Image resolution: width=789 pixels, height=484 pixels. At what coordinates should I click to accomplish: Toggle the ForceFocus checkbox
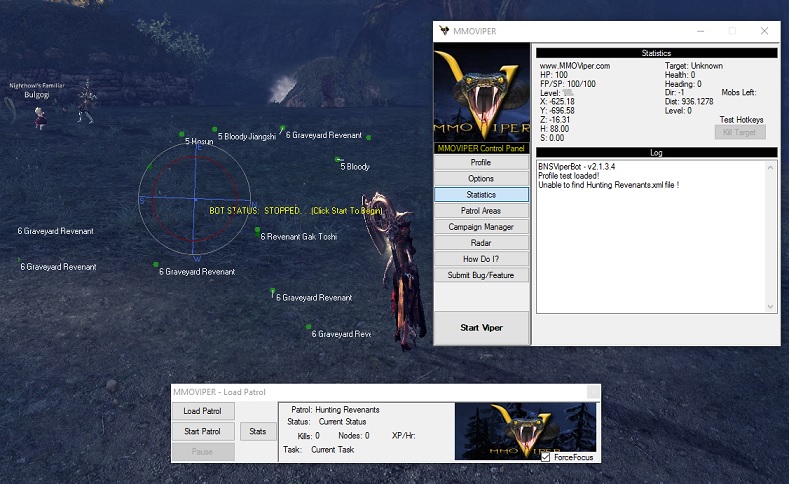(545, 457)
